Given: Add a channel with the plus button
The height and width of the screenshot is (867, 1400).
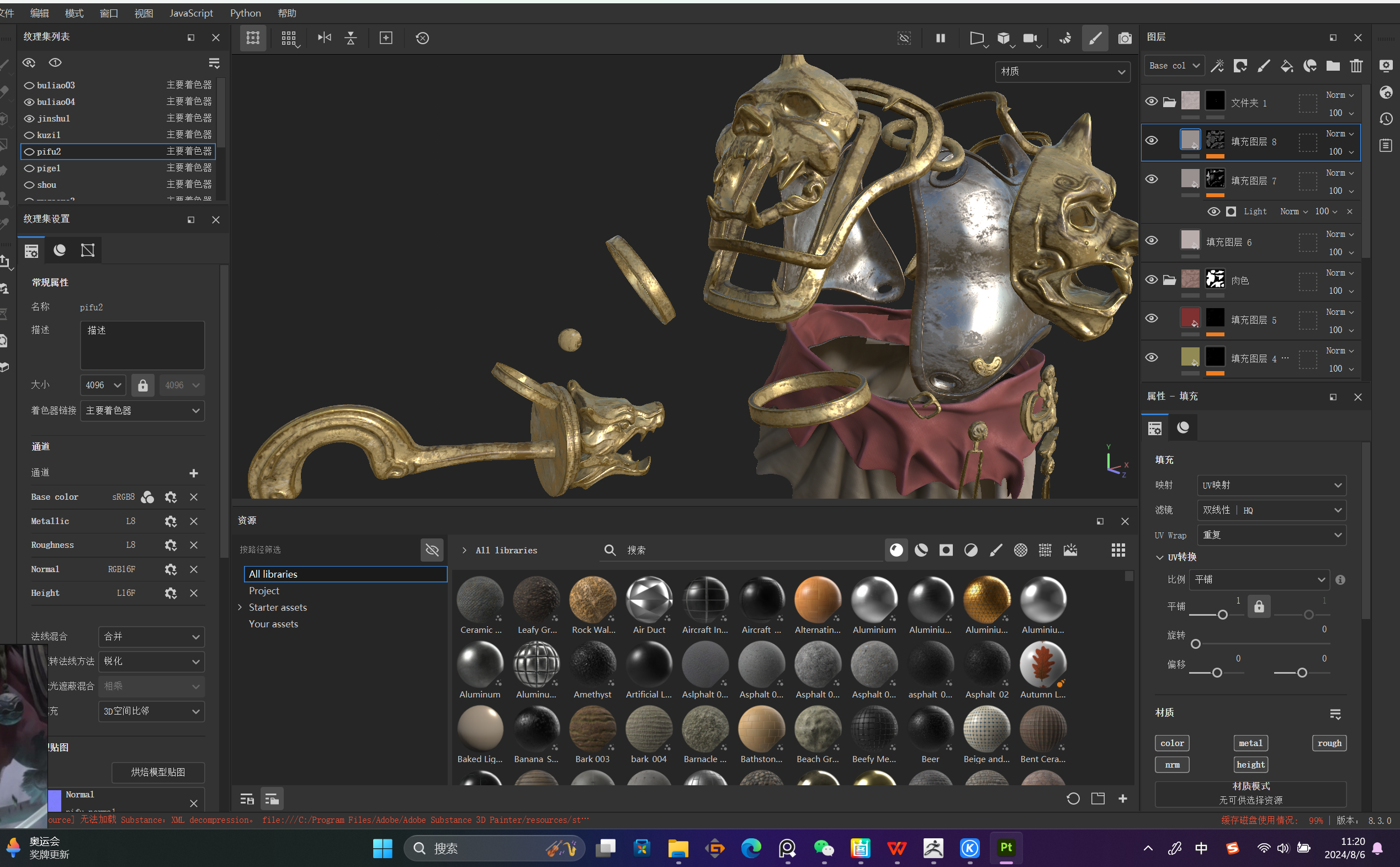Looking at the screenshot, I should coord(194,473).
